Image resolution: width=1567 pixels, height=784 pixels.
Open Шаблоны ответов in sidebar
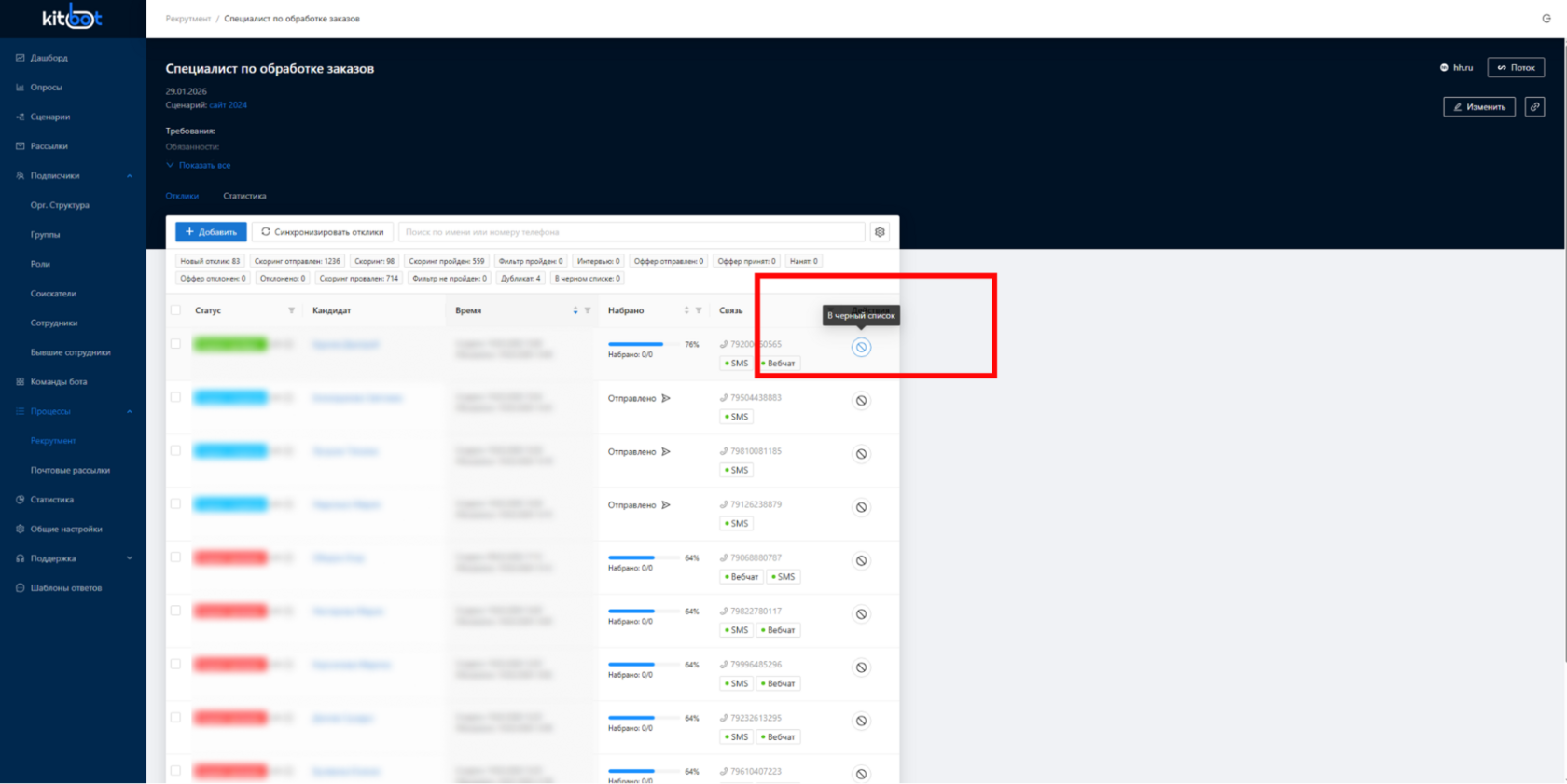point(65,588)
